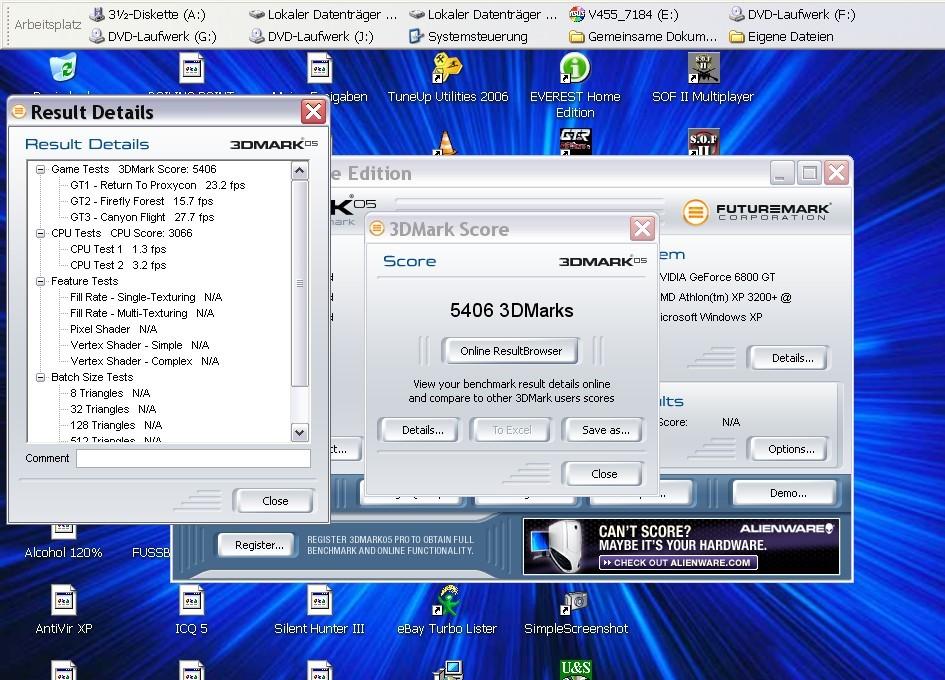This screenshot has height=680, width=945.
Task: Select the Recycle Bin desktop icon
Action: [x=63, y=68]
